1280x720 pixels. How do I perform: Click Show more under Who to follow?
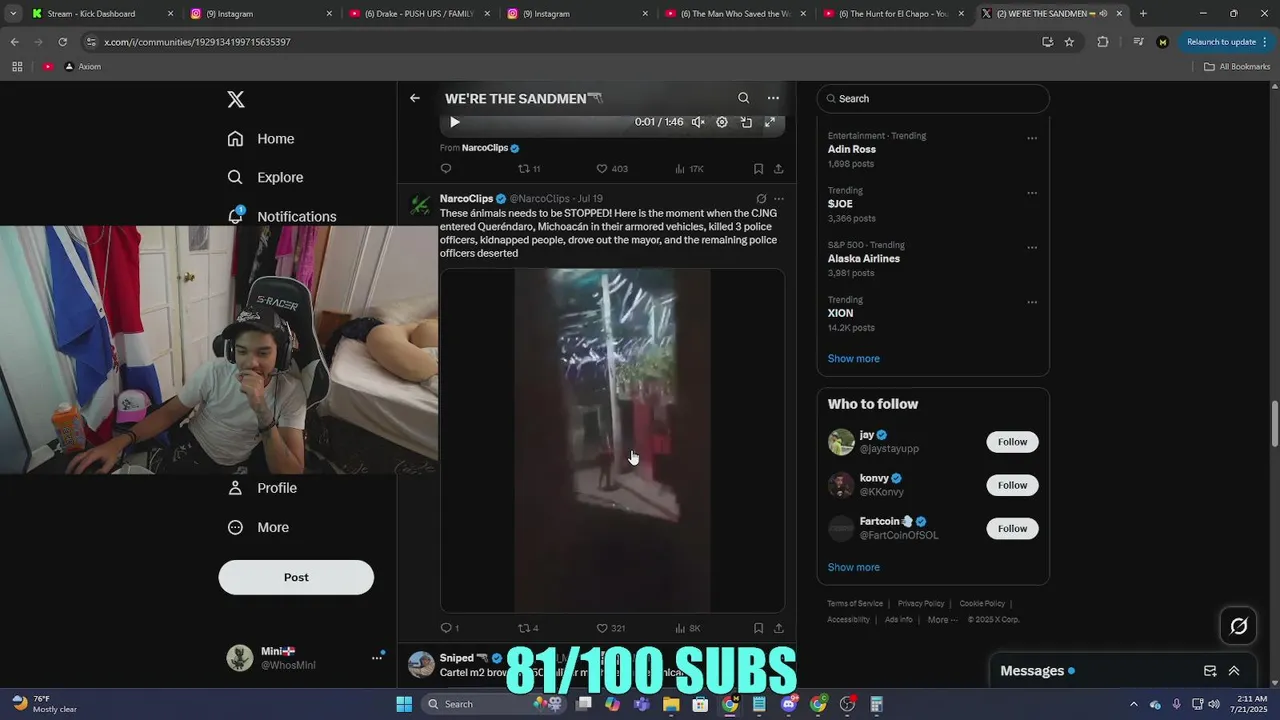tap(853, 567)
